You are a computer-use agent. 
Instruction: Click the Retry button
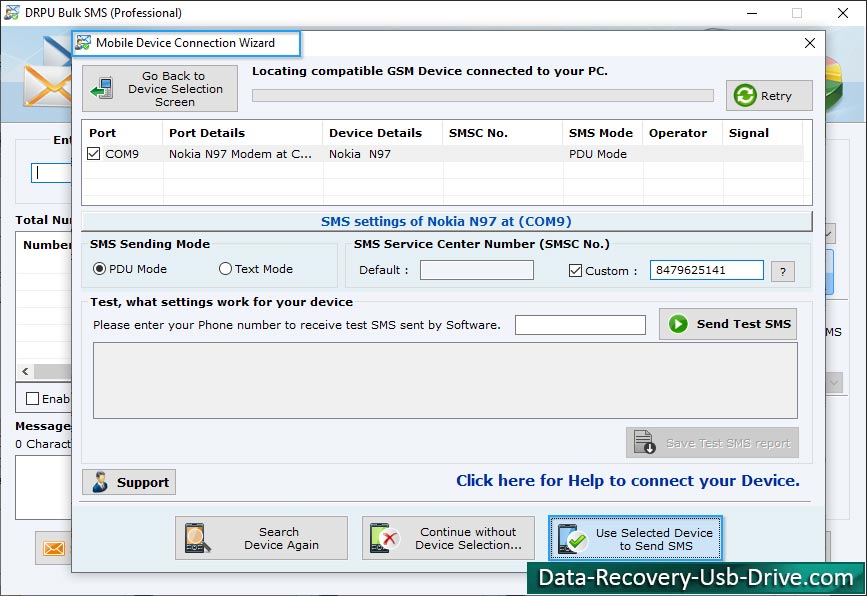(x=769, y=96)
